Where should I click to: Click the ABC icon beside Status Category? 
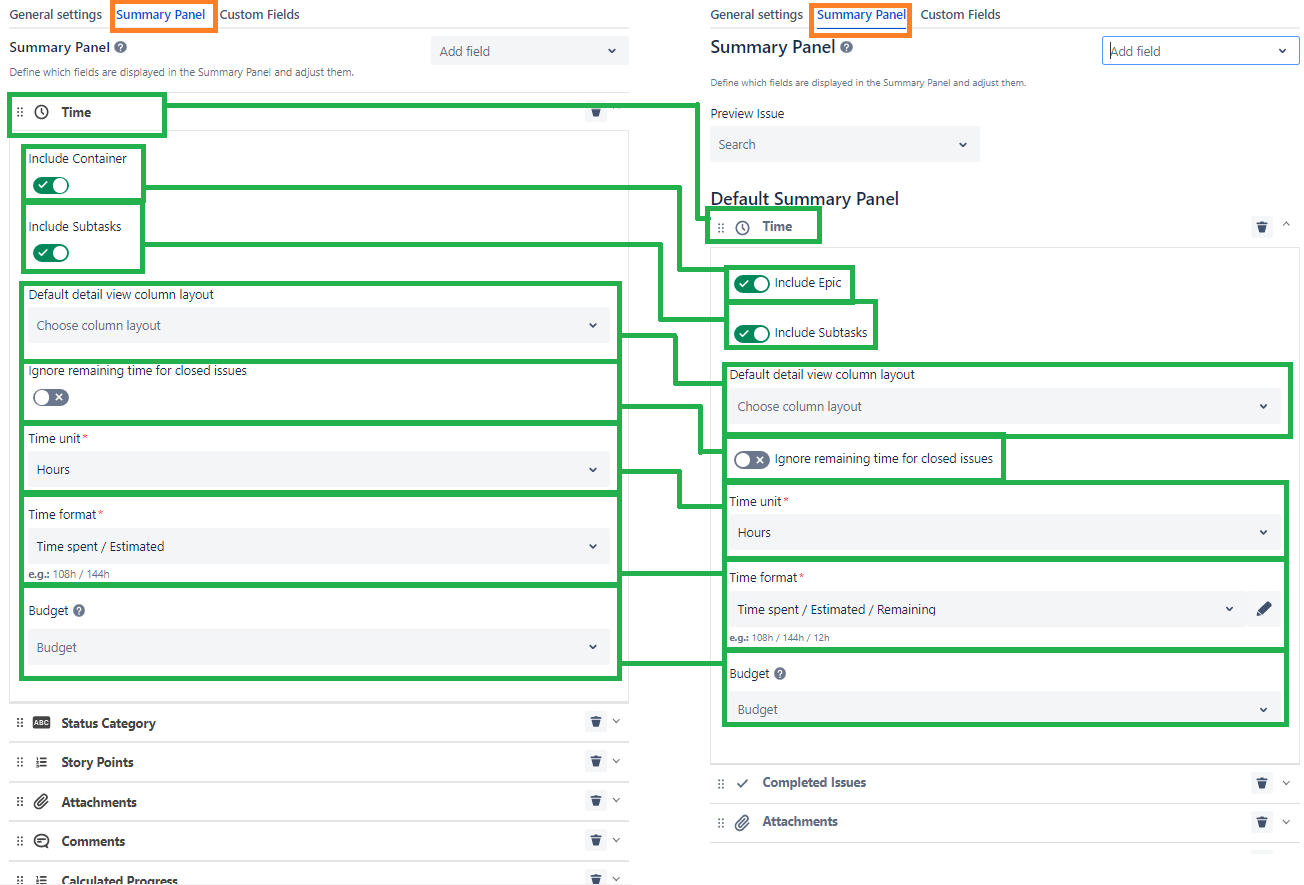point(40,722)
